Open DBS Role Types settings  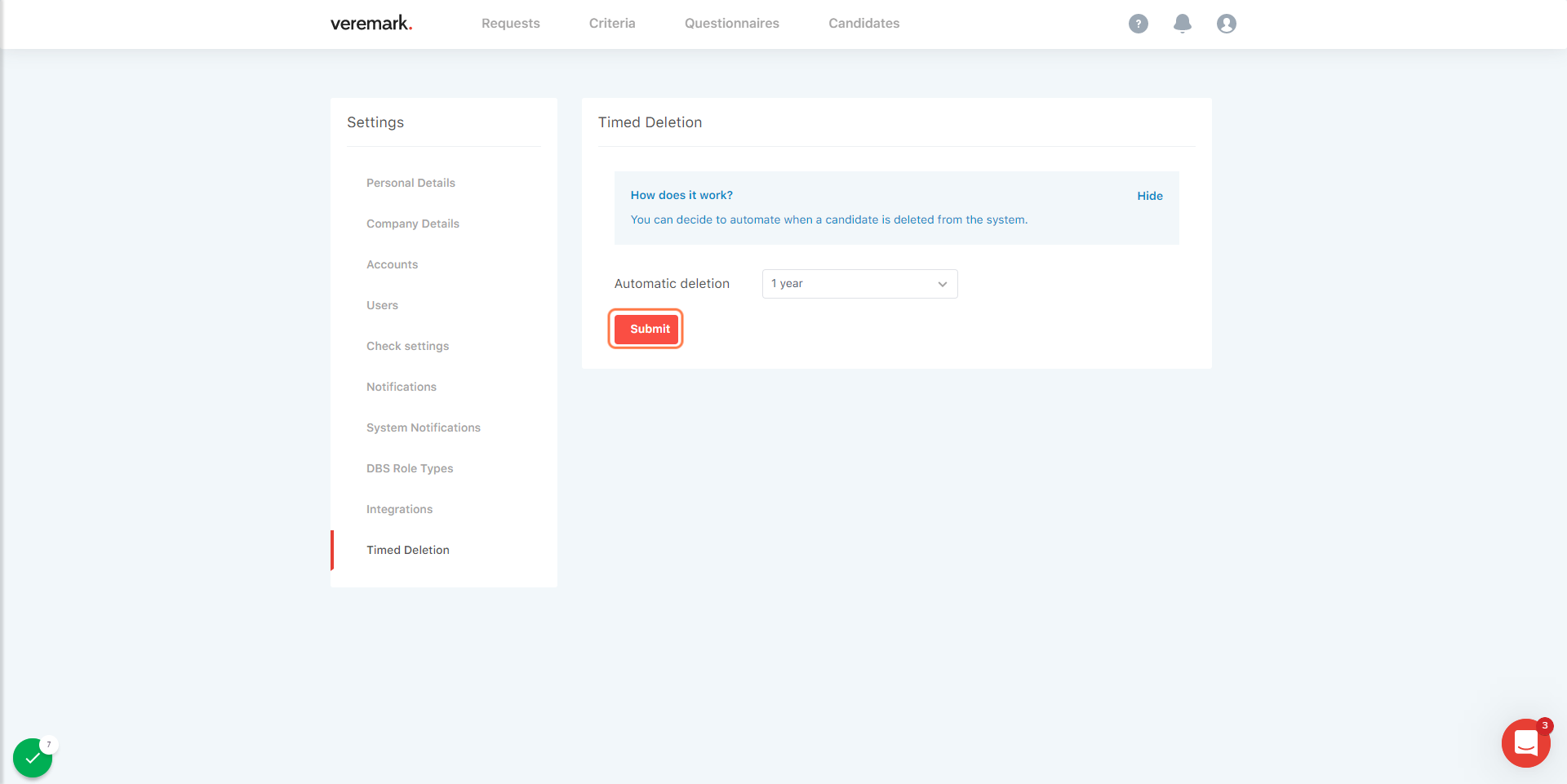(x=410, y=468)
